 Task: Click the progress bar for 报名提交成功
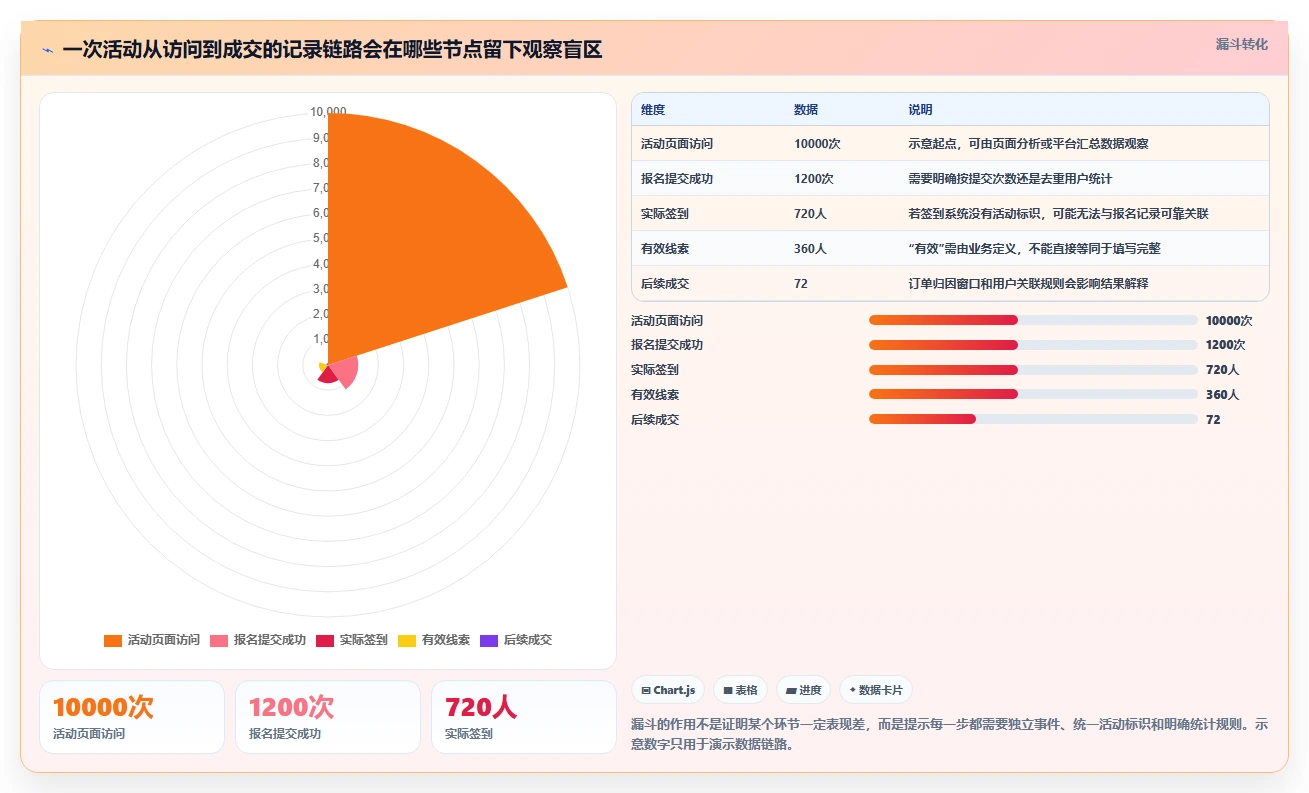pos(1033,345)
